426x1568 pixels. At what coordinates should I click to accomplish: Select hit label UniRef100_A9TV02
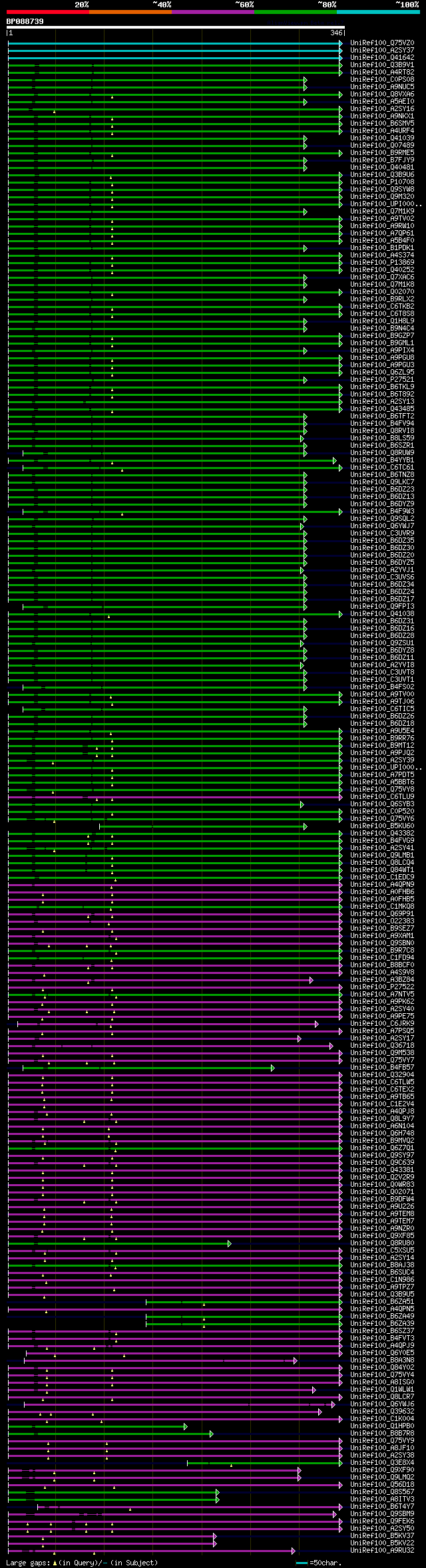(x=382, y=219)
